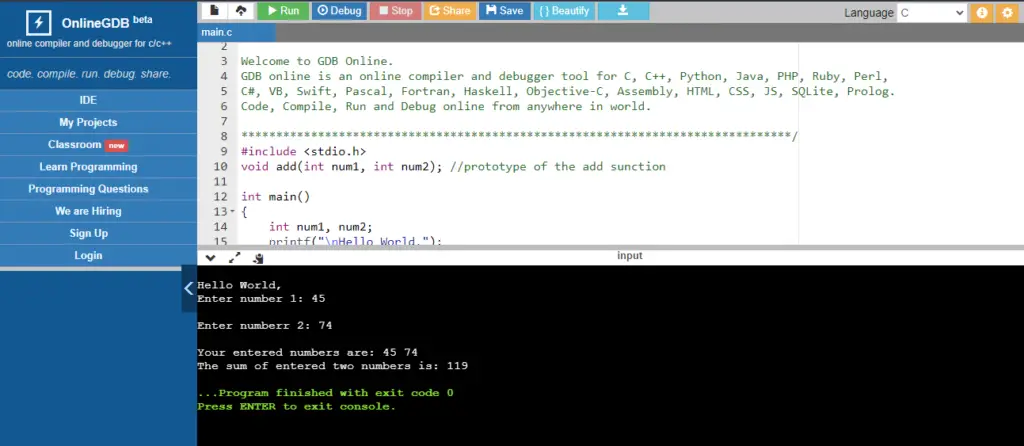1024x446 pixels.
Task: Click the 'int main()' code line
Action: 276,197
